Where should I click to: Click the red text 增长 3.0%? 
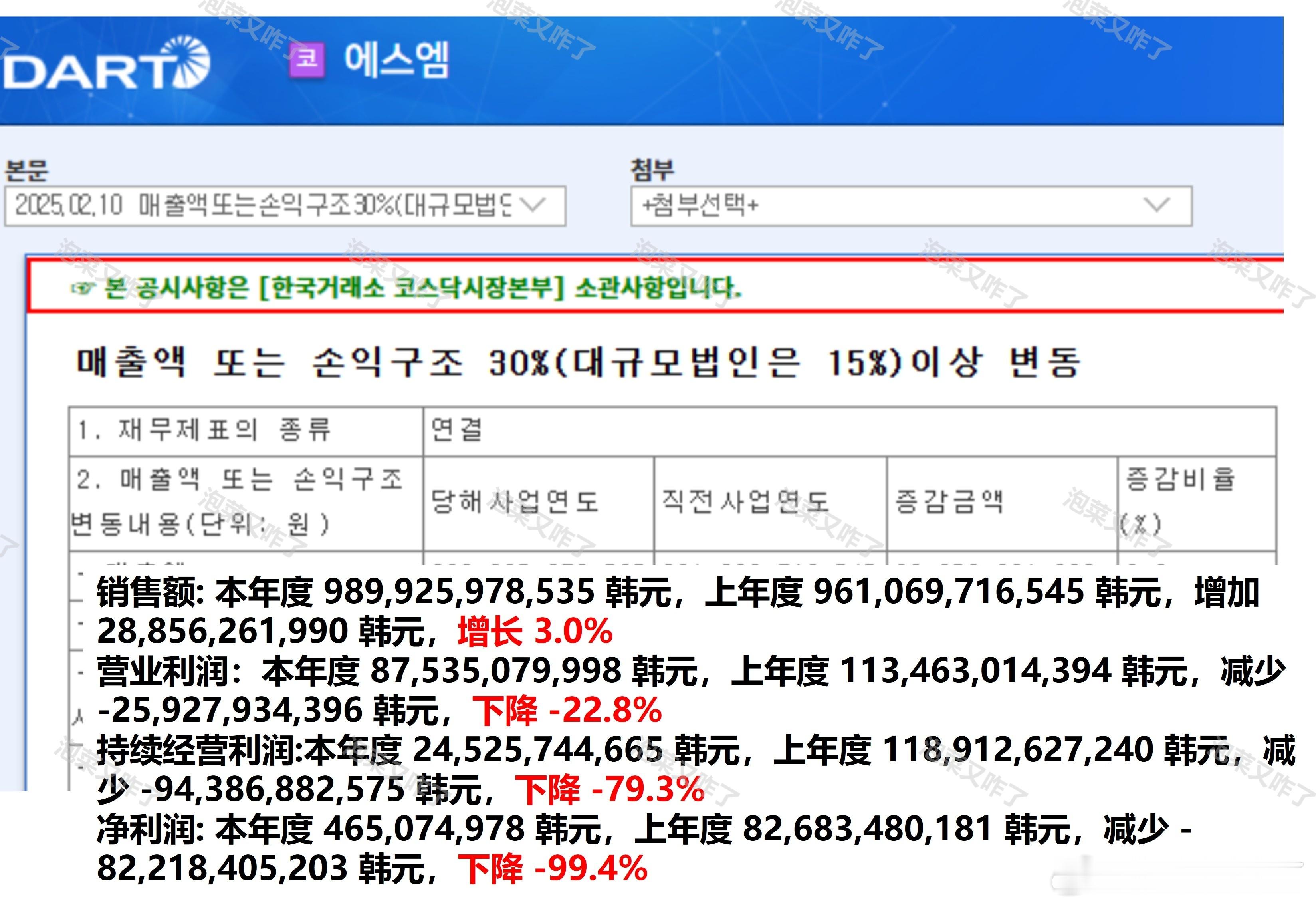point(535,631)
